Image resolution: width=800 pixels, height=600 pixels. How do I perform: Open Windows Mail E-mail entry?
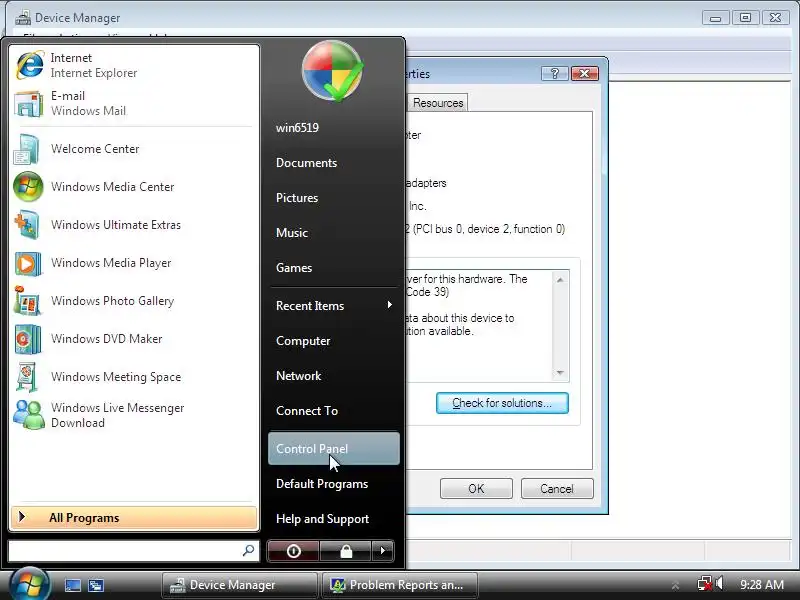pos(134,103)
